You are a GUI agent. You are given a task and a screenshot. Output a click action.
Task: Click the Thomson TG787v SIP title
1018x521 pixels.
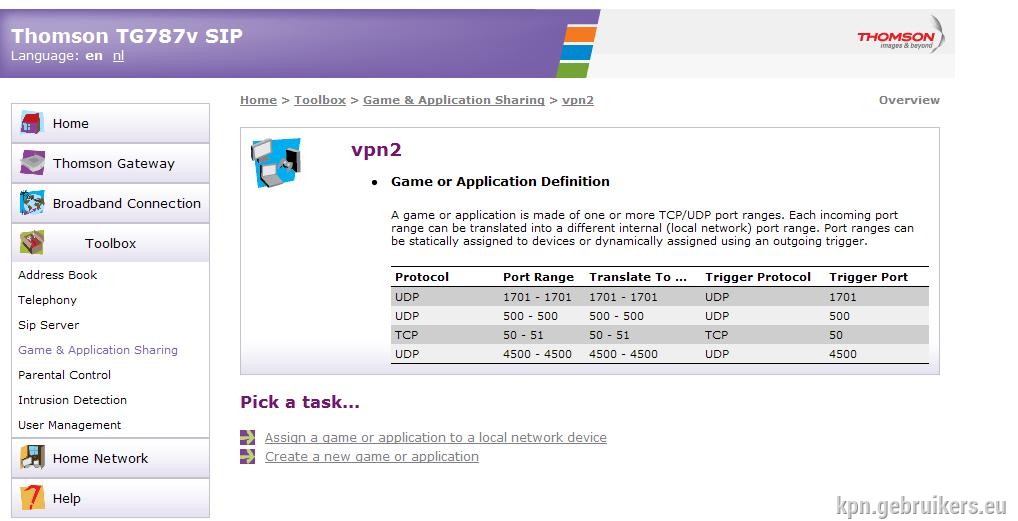click(x=127, y=36)
